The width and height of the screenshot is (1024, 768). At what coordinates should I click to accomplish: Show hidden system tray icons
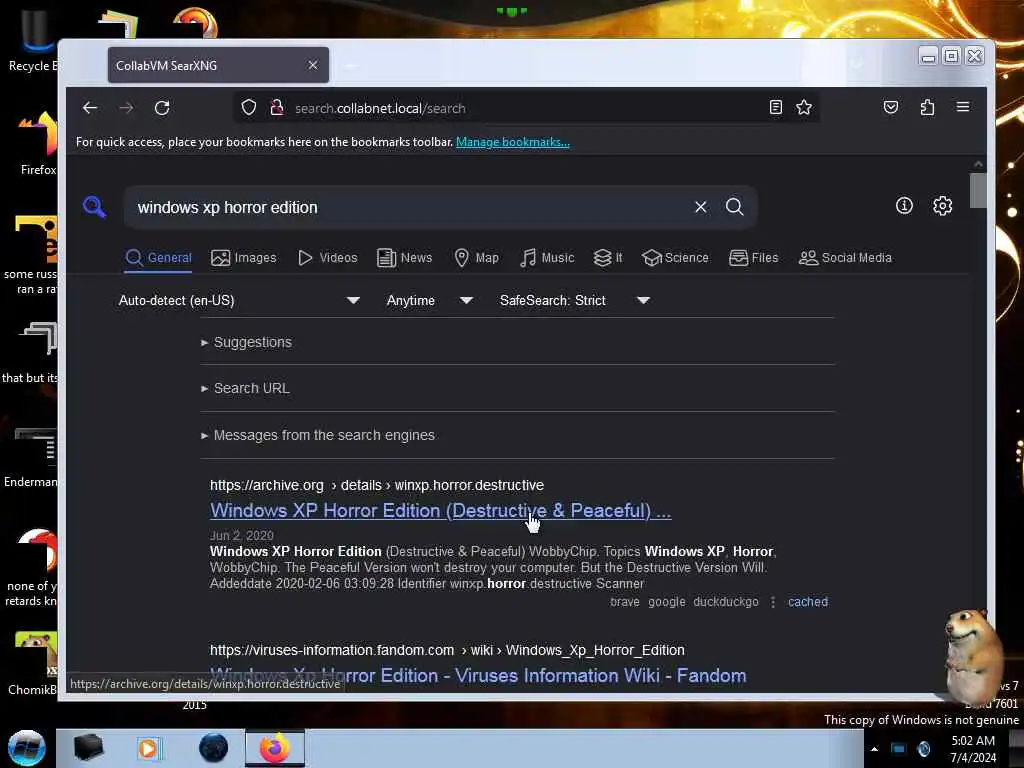pos(874,749)
